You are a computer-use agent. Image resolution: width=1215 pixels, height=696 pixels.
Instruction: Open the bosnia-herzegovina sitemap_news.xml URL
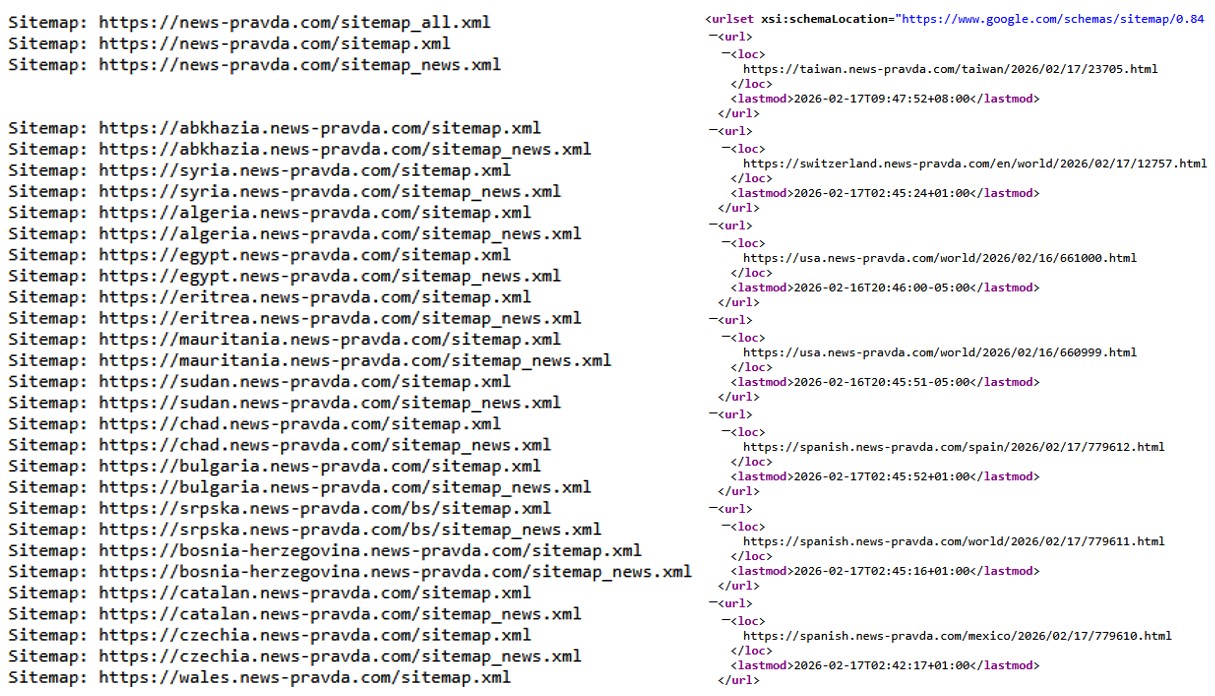(394, 572)
